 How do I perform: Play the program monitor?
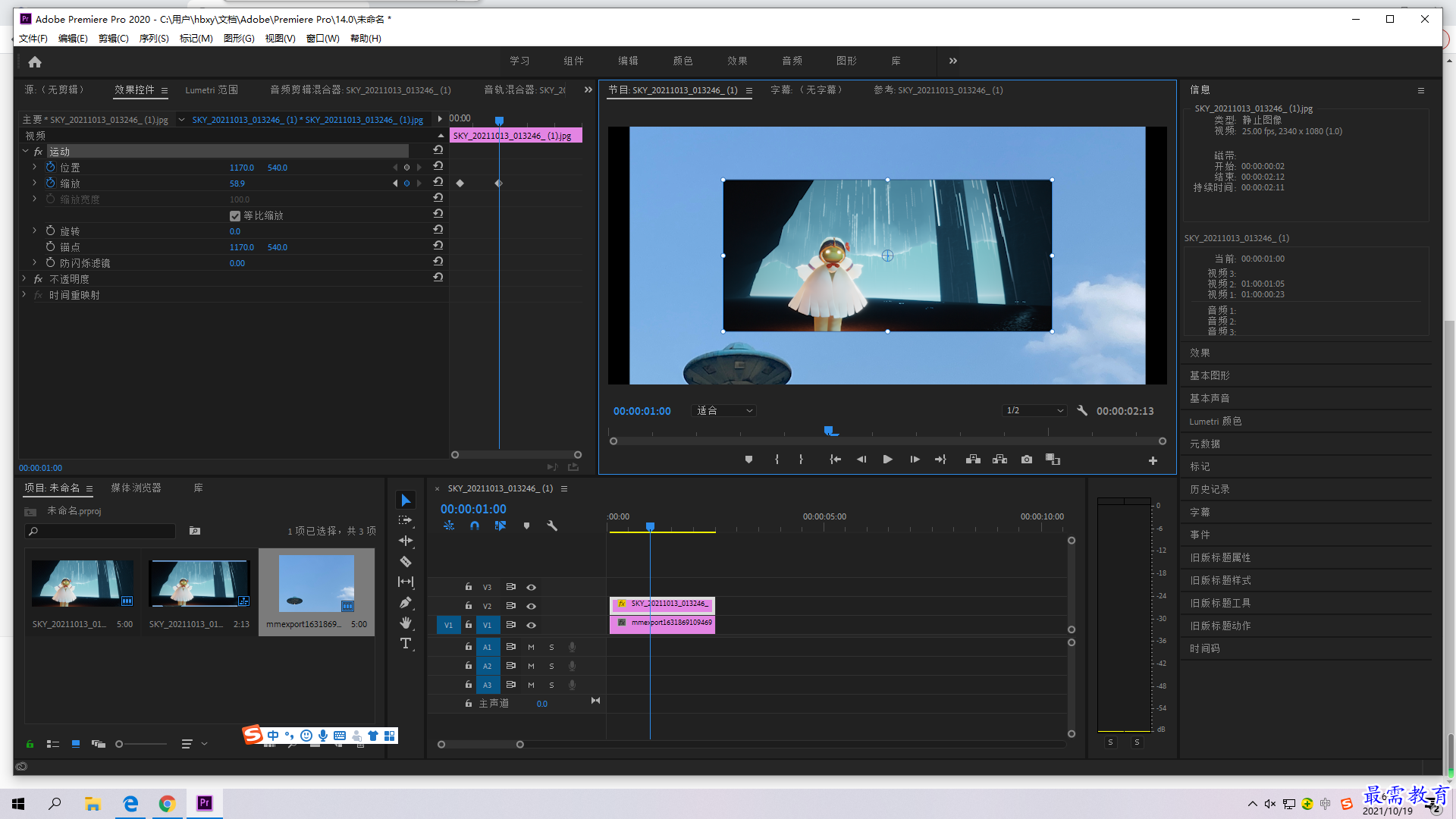887,460
